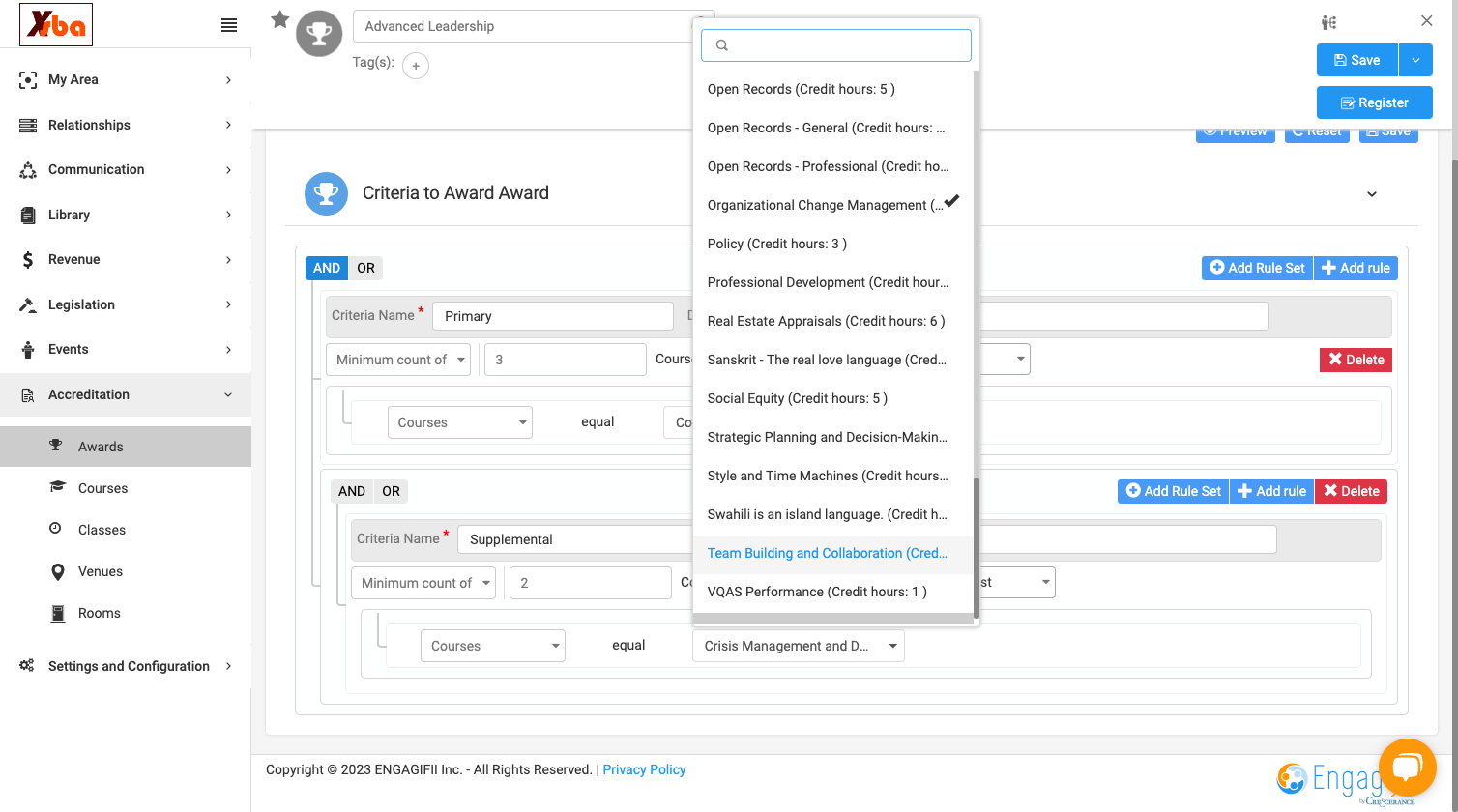Click the blue Criteria trophy icon
The width and height of the screenshot is (1458, 812).
(327, 193)
